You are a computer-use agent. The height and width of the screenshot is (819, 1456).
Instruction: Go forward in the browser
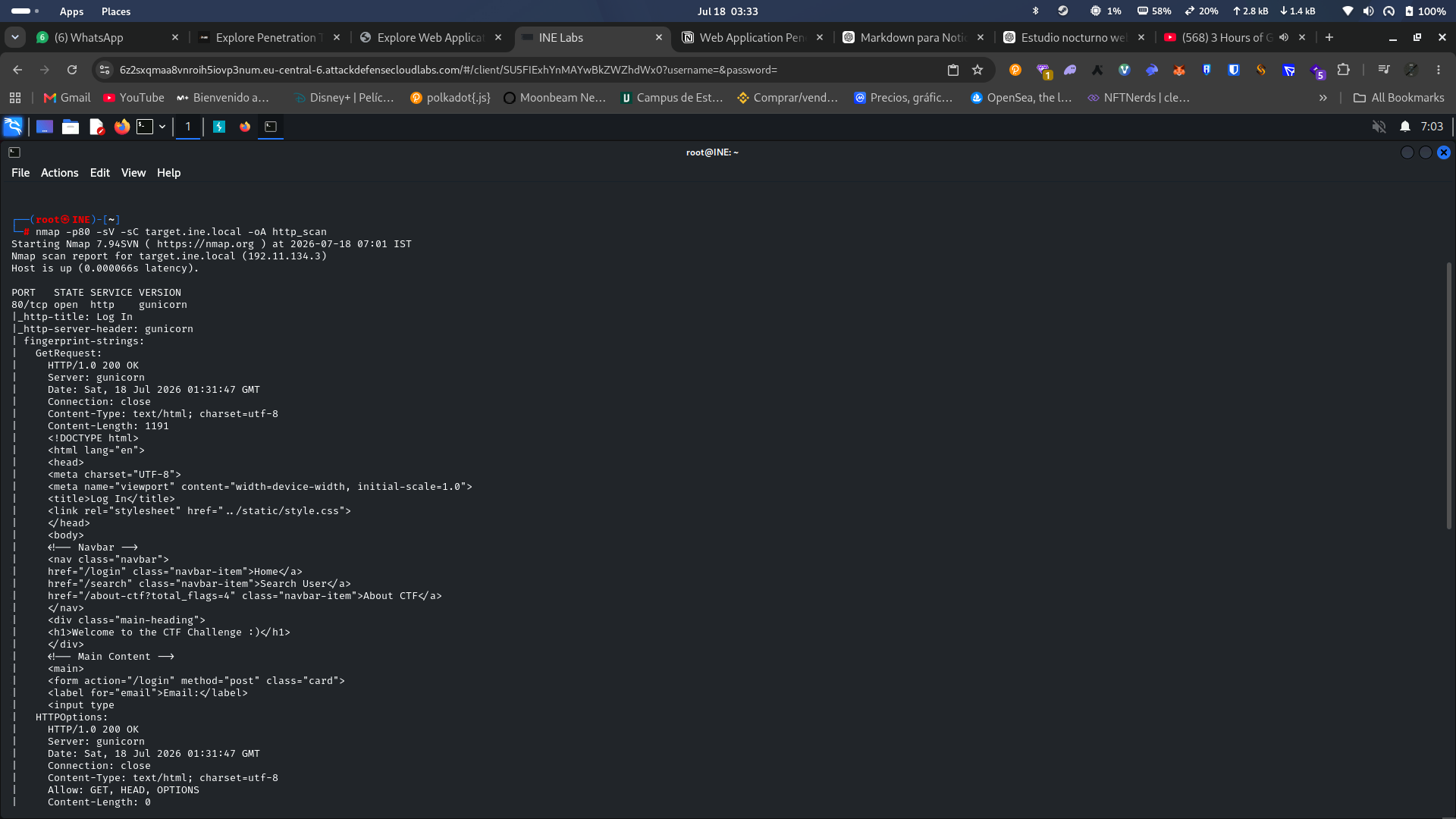pyautogui.click(x=45, y=70)
